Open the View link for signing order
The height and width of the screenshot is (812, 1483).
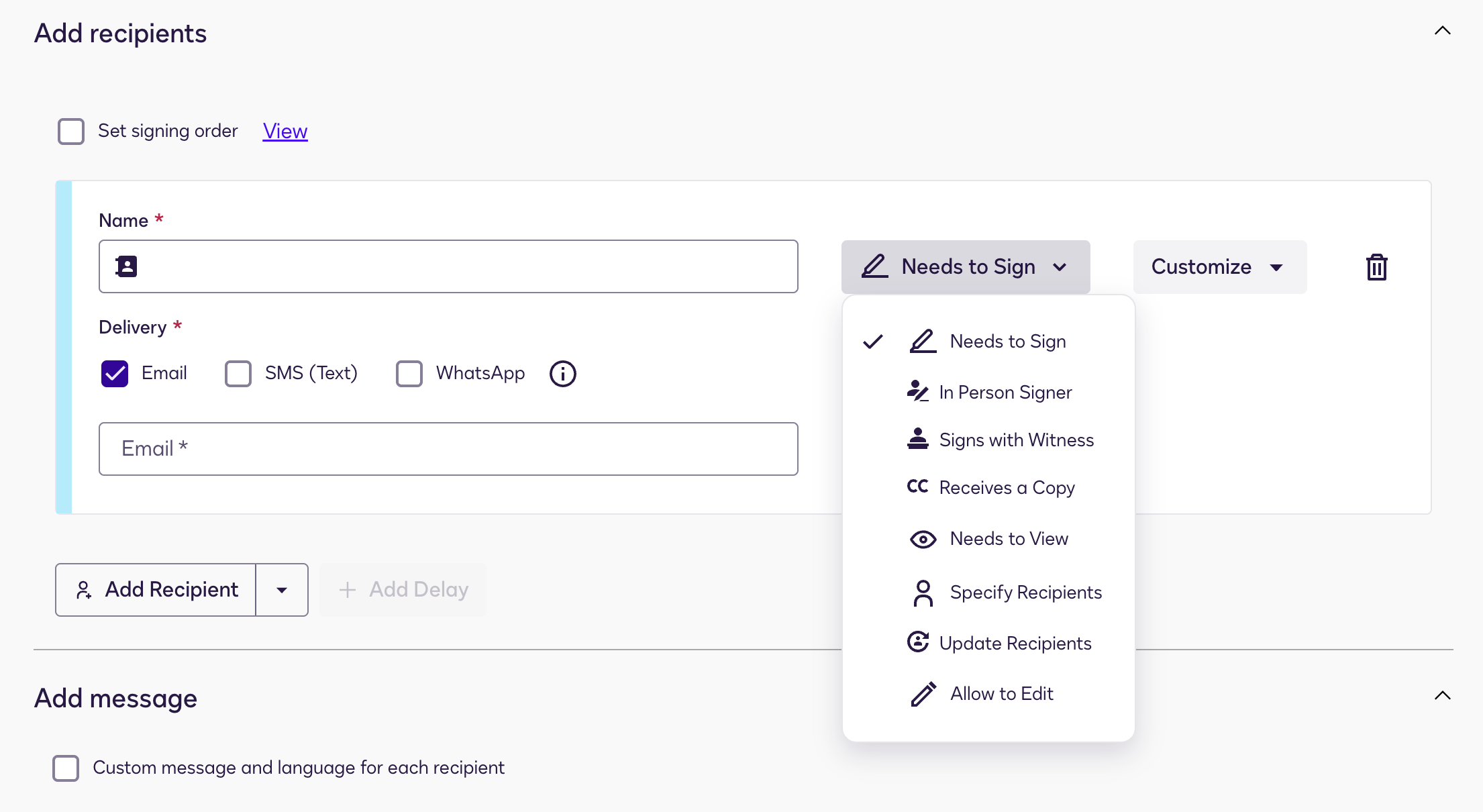285,131
